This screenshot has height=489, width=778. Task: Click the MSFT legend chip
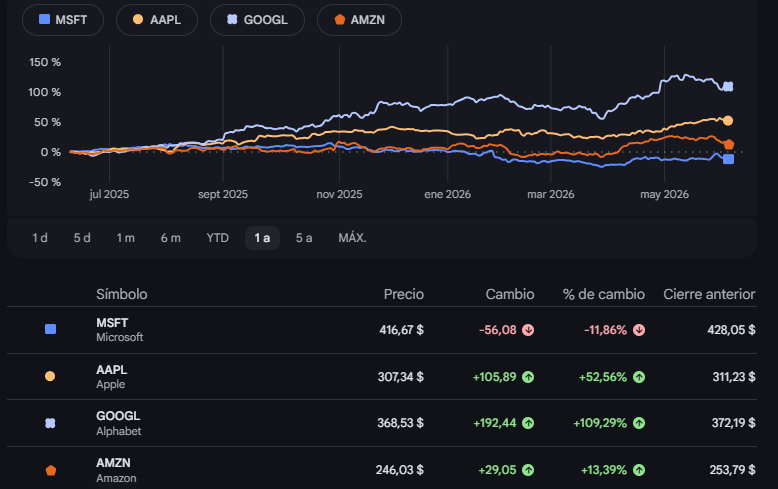click(x=63, y=20)
